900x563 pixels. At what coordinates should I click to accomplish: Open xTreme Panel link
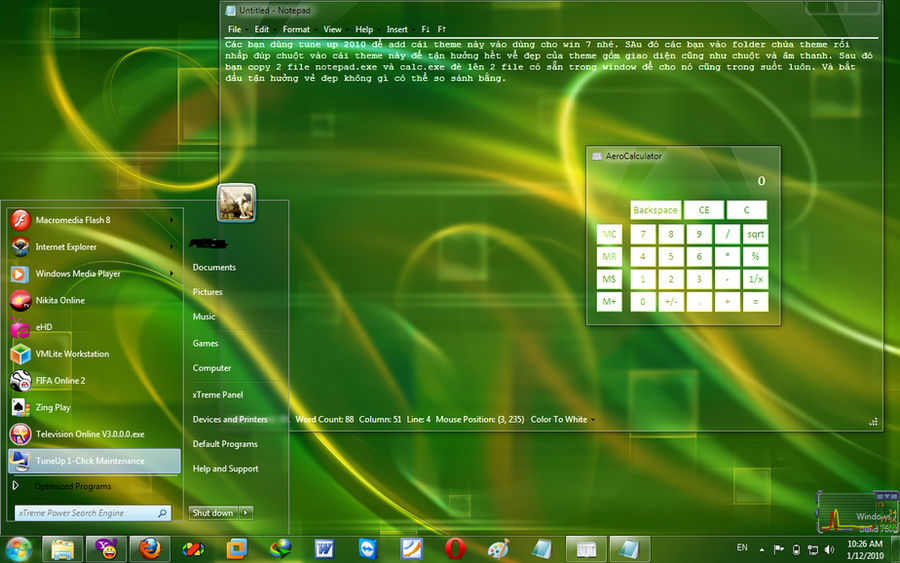point(218,395)
